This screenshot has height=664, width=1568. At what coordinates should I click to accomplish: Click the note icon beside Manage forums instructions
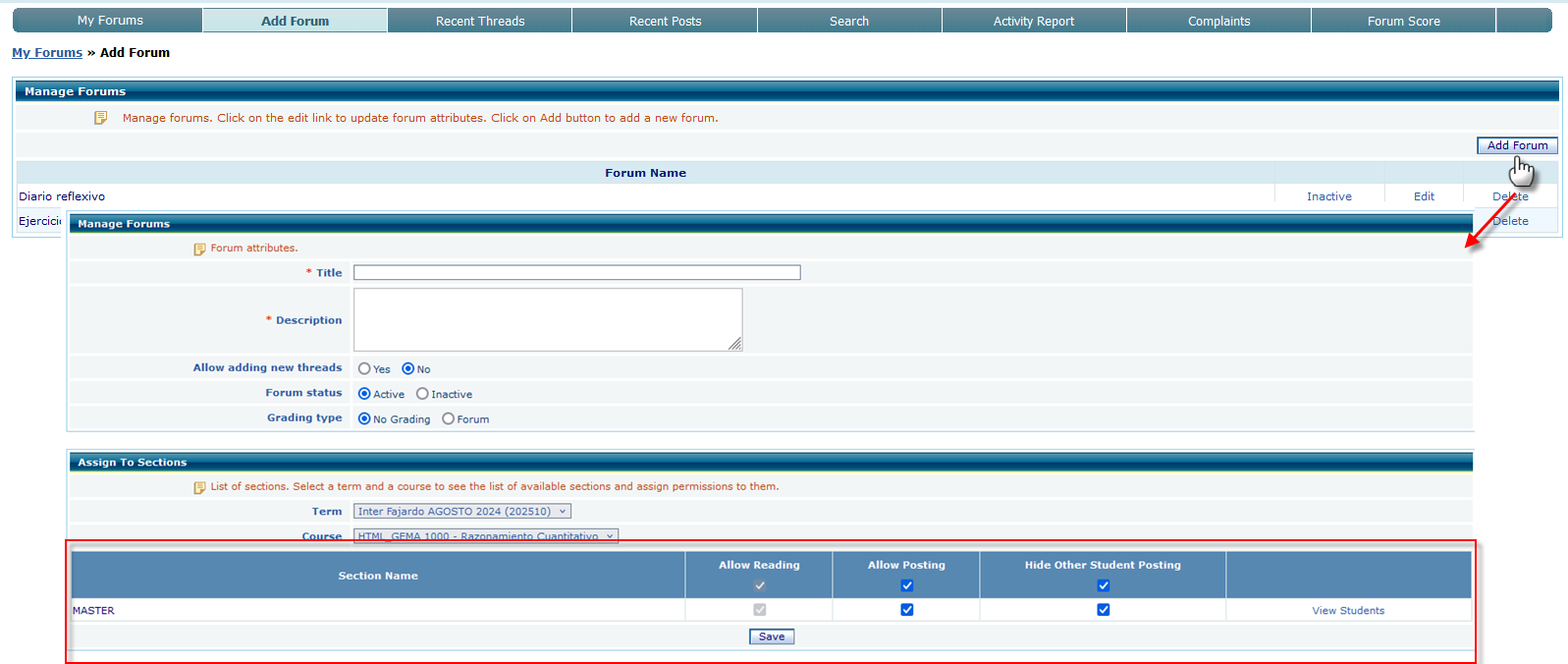[100, 118]
